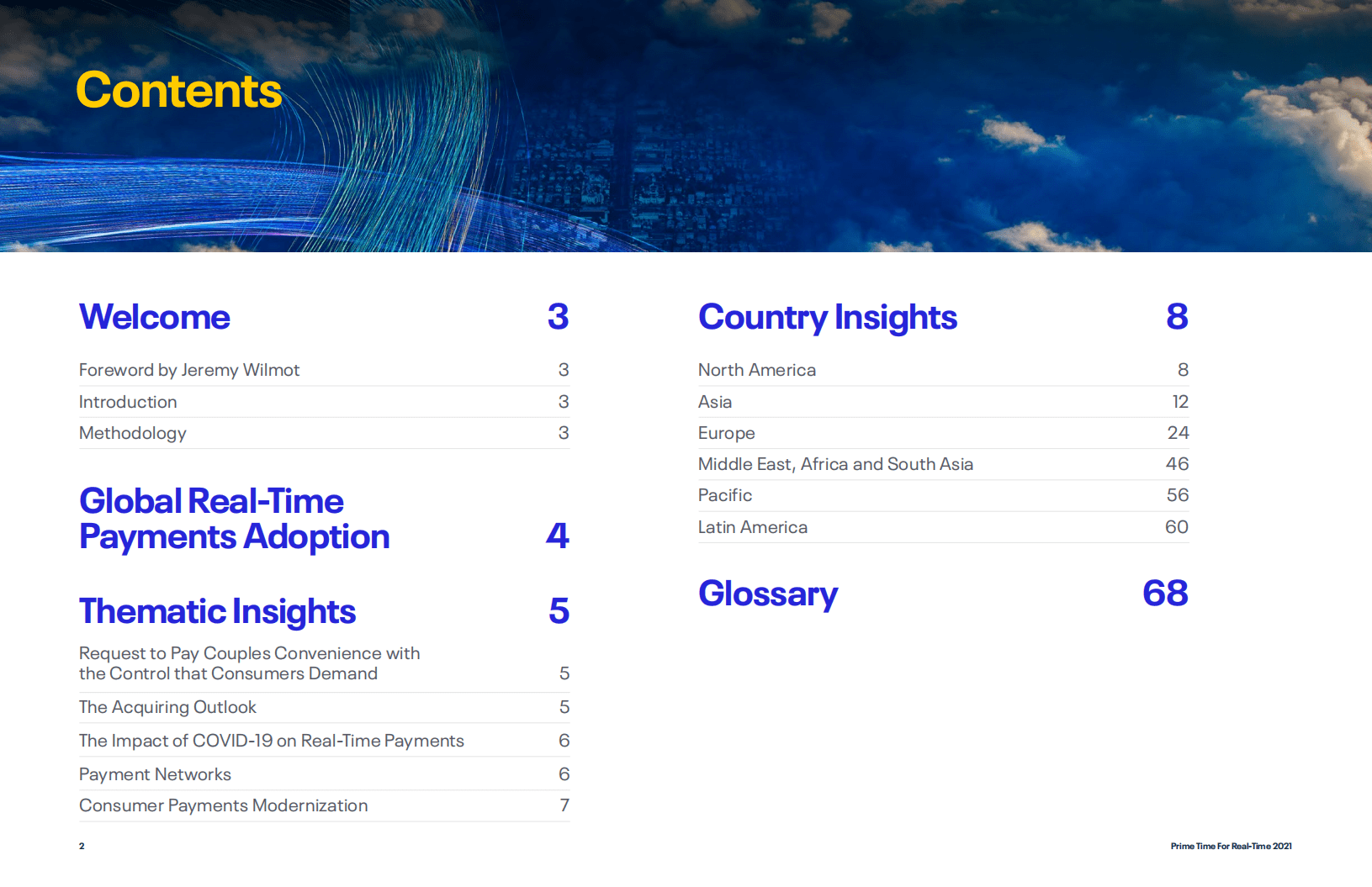
Task: Open the Latin America entry
Action: click(752, 527)
